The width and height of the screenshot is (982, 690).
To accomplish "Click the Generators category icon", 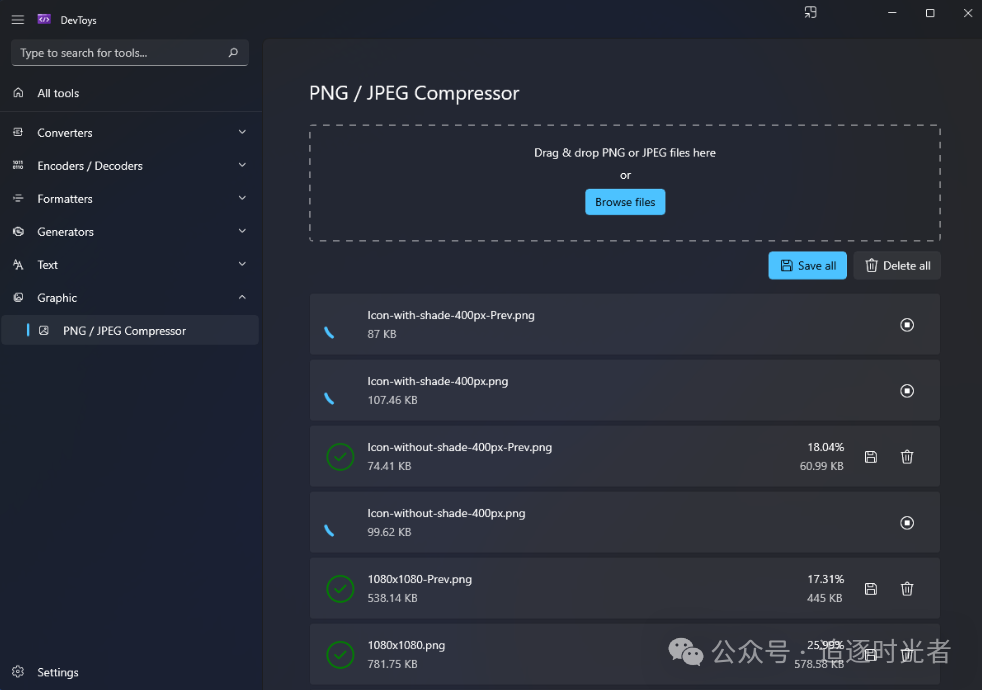I will coord(18,232).
